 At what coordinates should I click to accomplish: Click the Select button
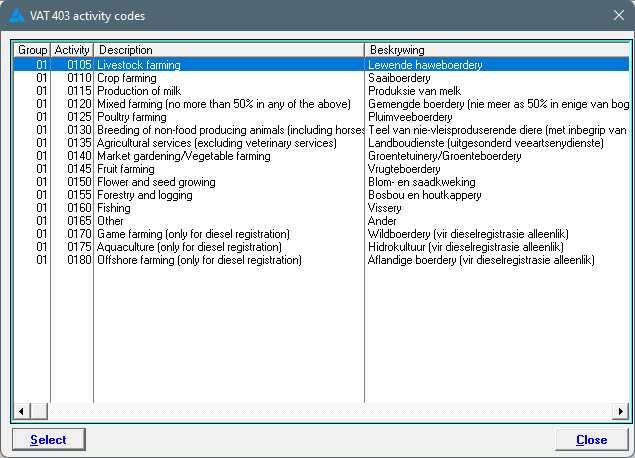(x=49, y=439)
